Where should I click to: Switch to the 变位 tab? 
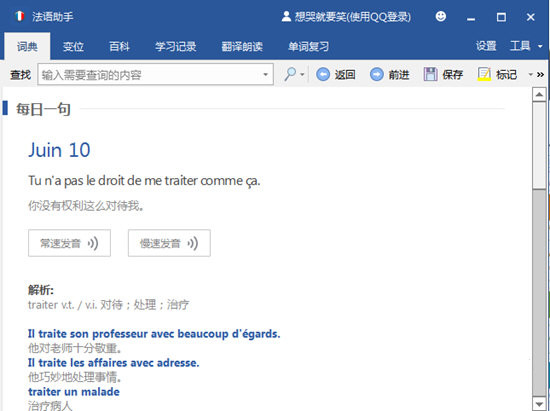click(x=73, y=46)
